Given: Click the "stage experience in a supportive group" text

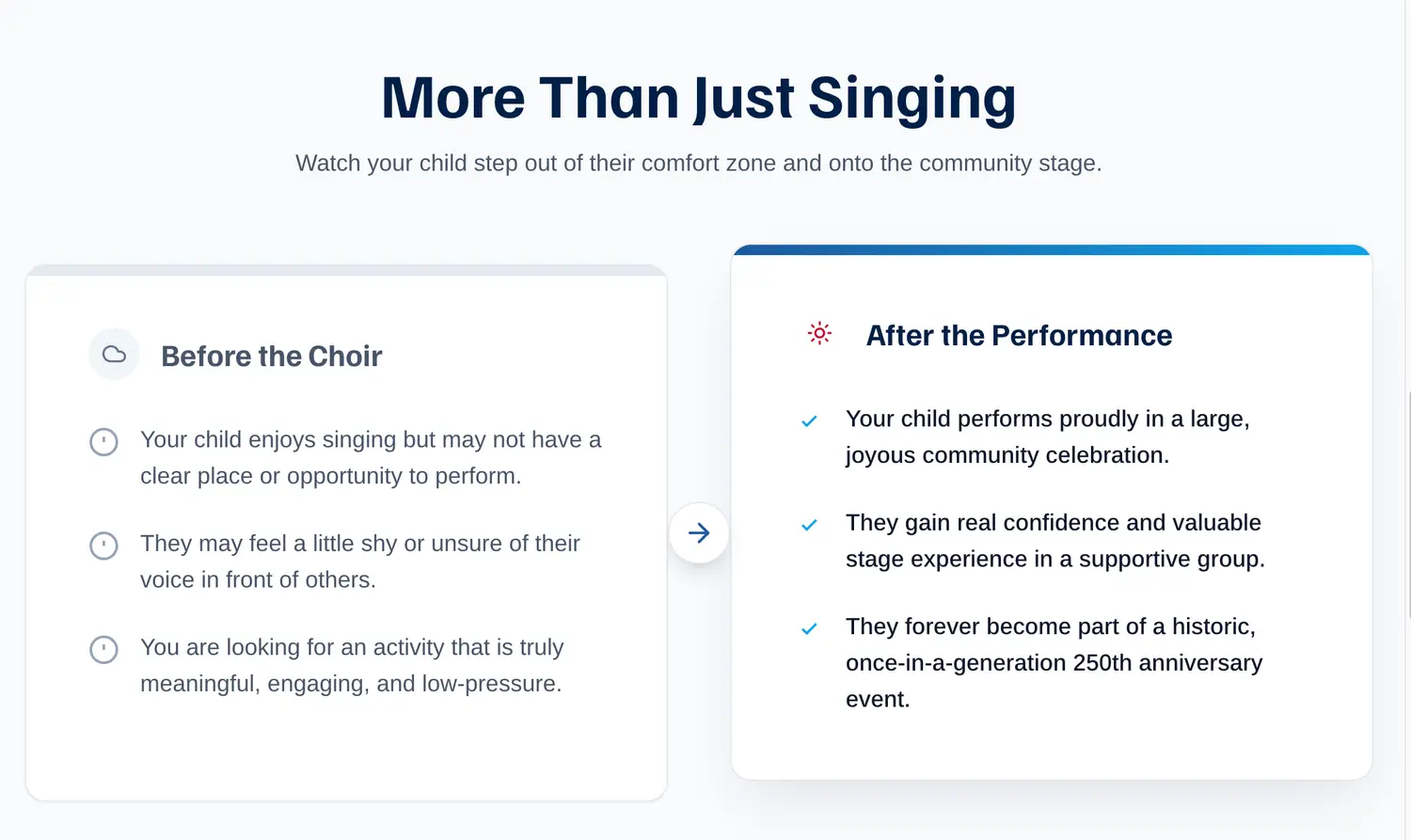Looking at the screenshot, I should click(1054, 559).
